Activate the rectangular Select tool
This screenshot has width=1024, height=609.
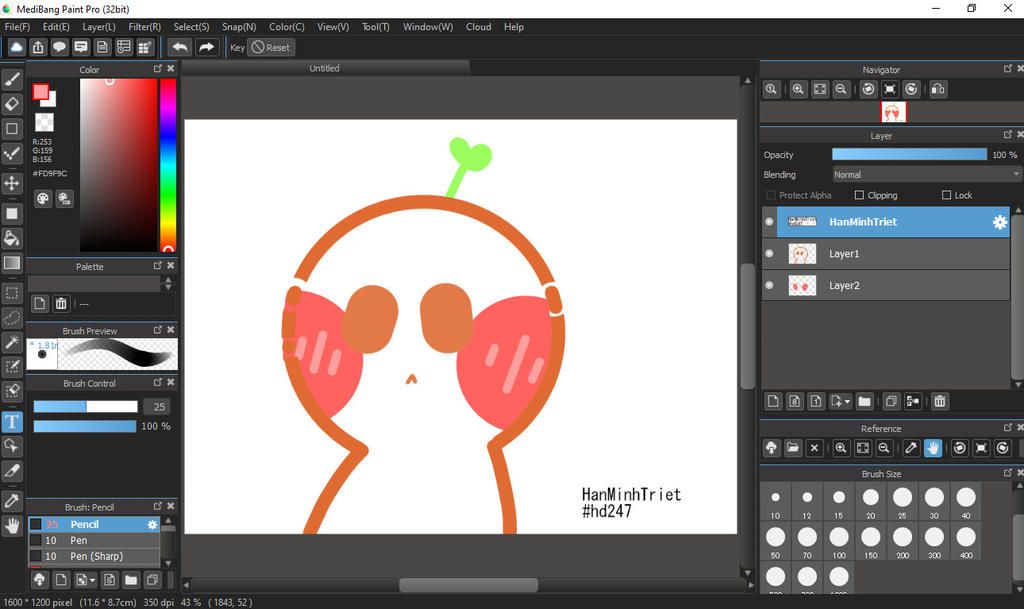tap(12, 293)
